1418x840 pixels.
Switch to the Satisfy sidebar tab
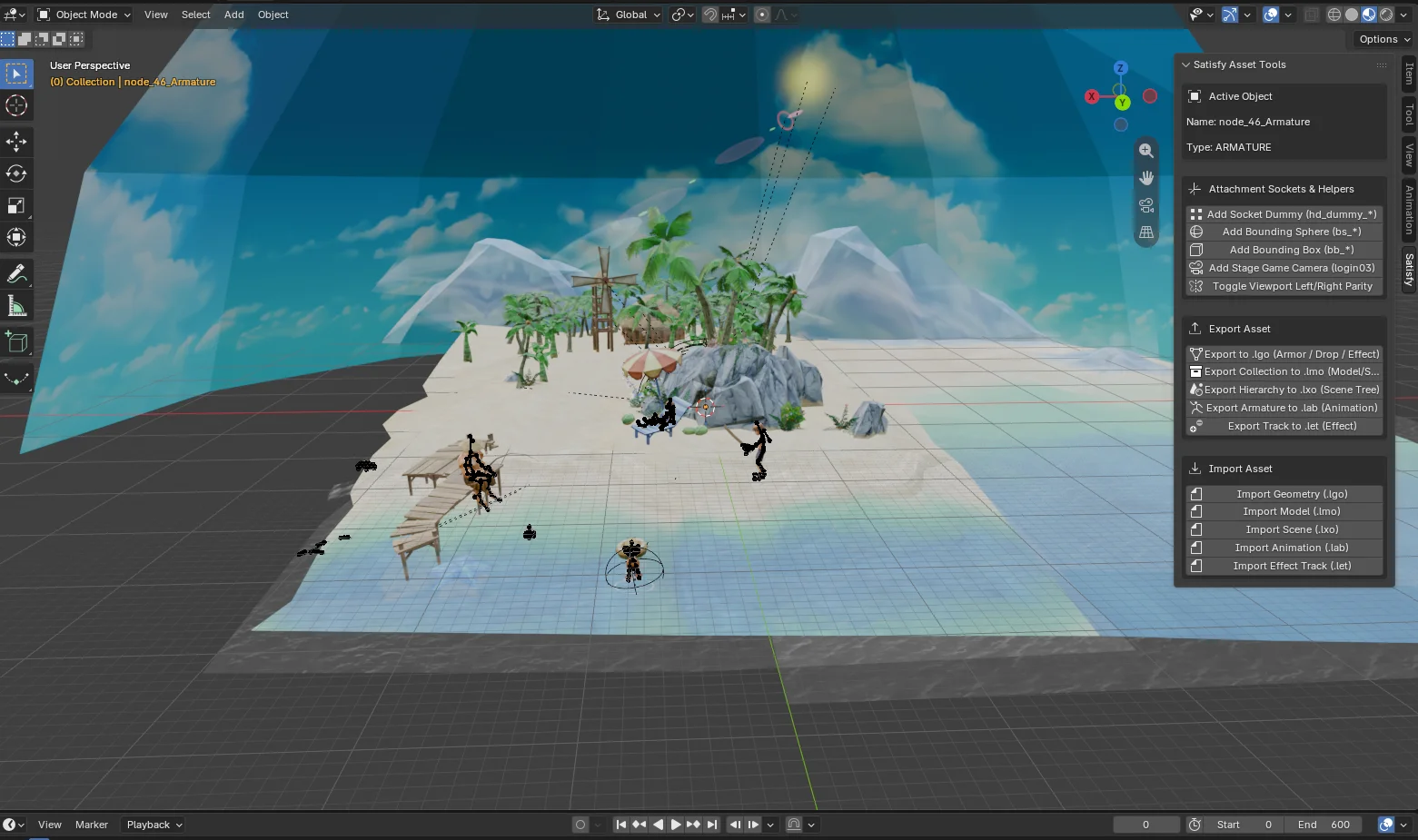coord(1409,270)
